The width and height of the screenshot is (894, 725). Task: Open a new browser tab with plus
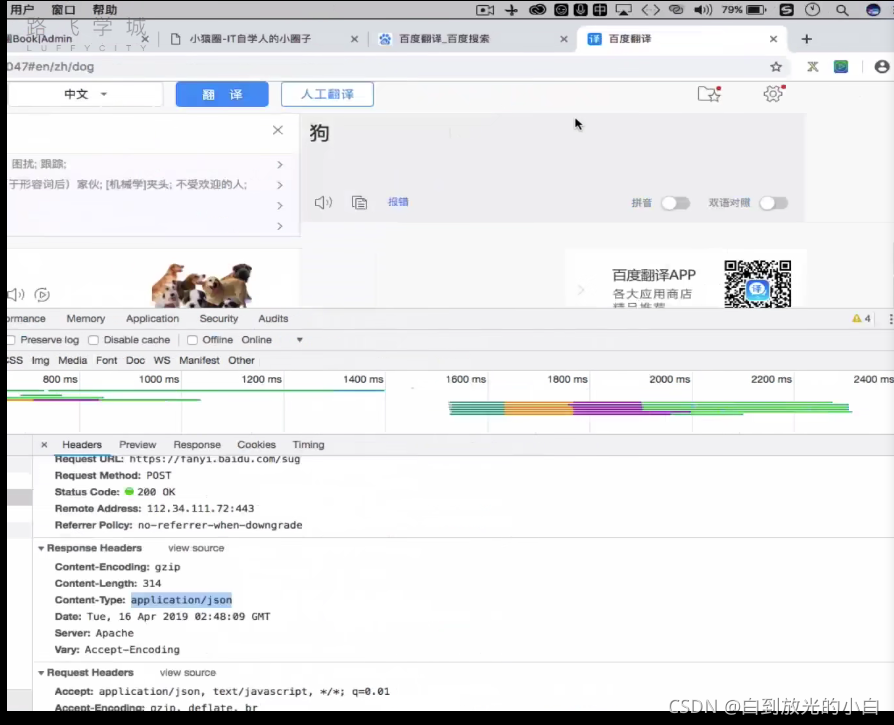point(806,39)
